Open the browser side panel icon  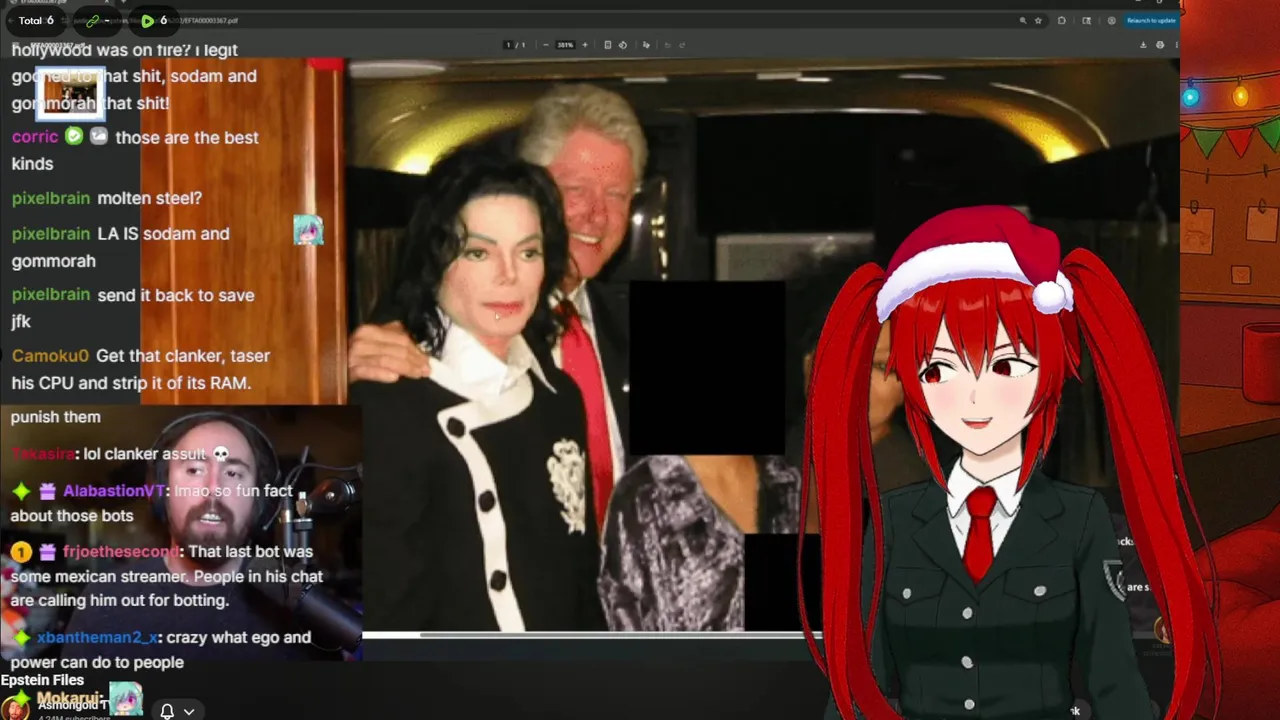click(x=1088, y=20)
